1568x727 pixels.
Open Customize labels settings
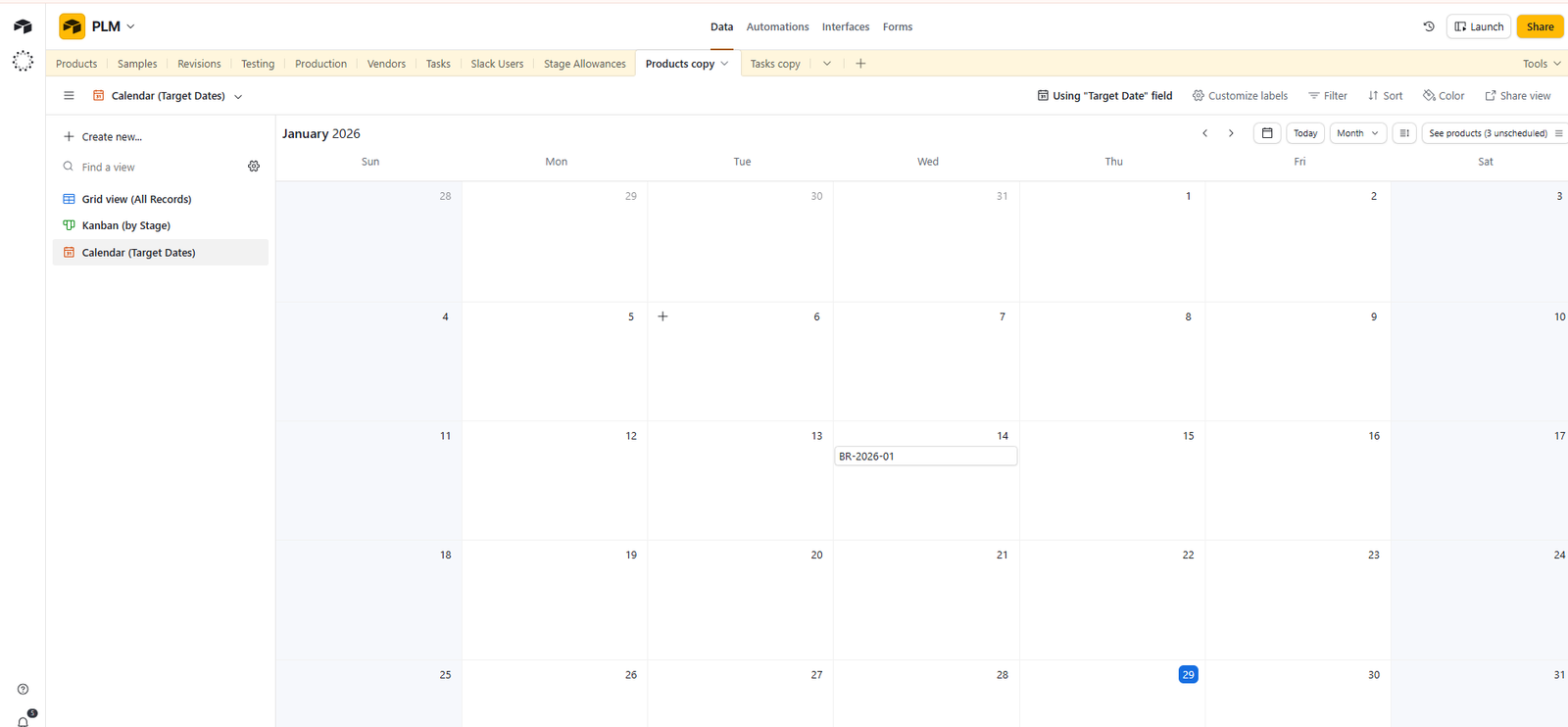point(1240,96)
